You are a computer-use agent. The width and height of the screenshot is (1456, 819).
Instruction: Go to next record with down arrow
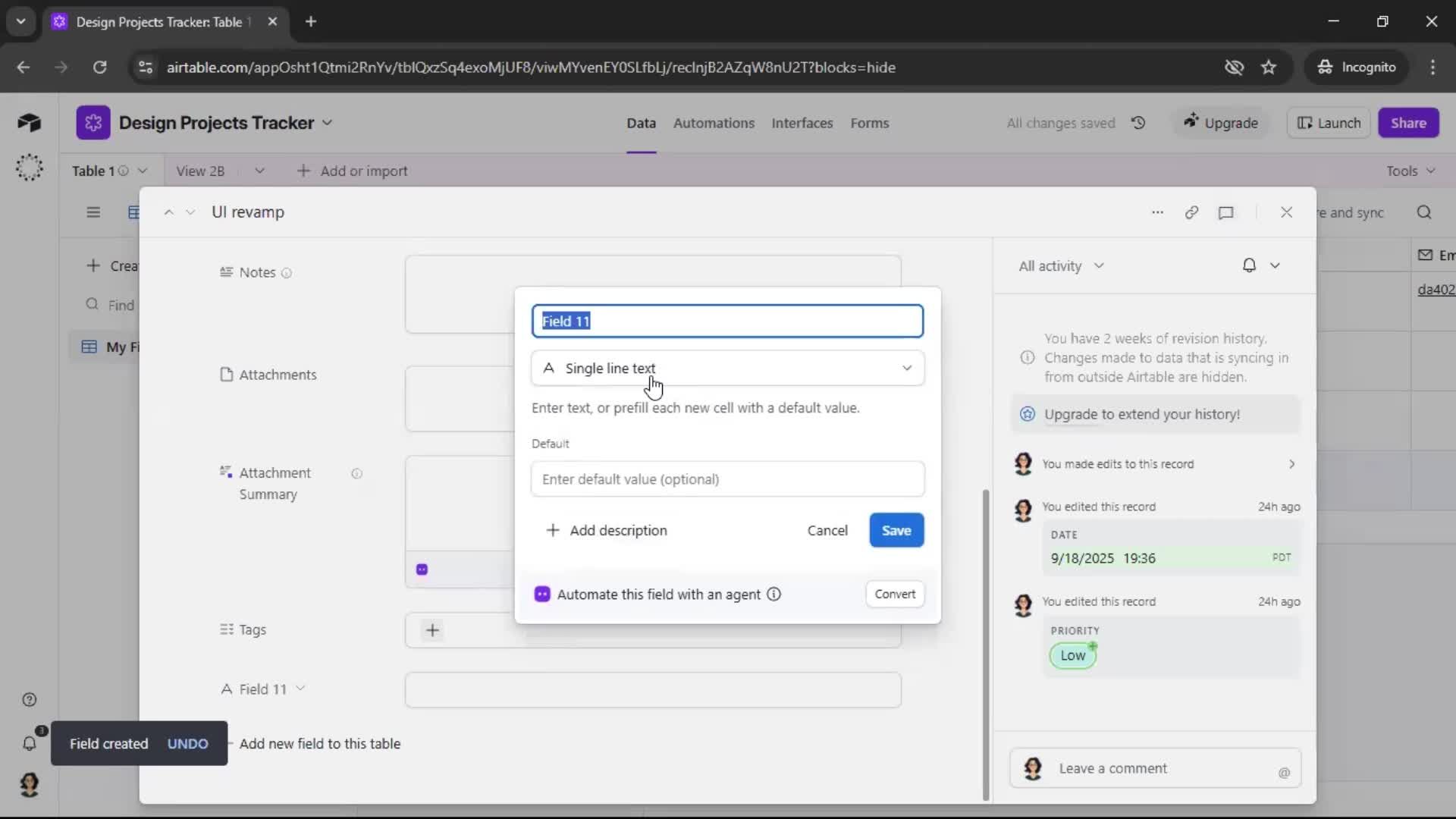tap(190, 212)
